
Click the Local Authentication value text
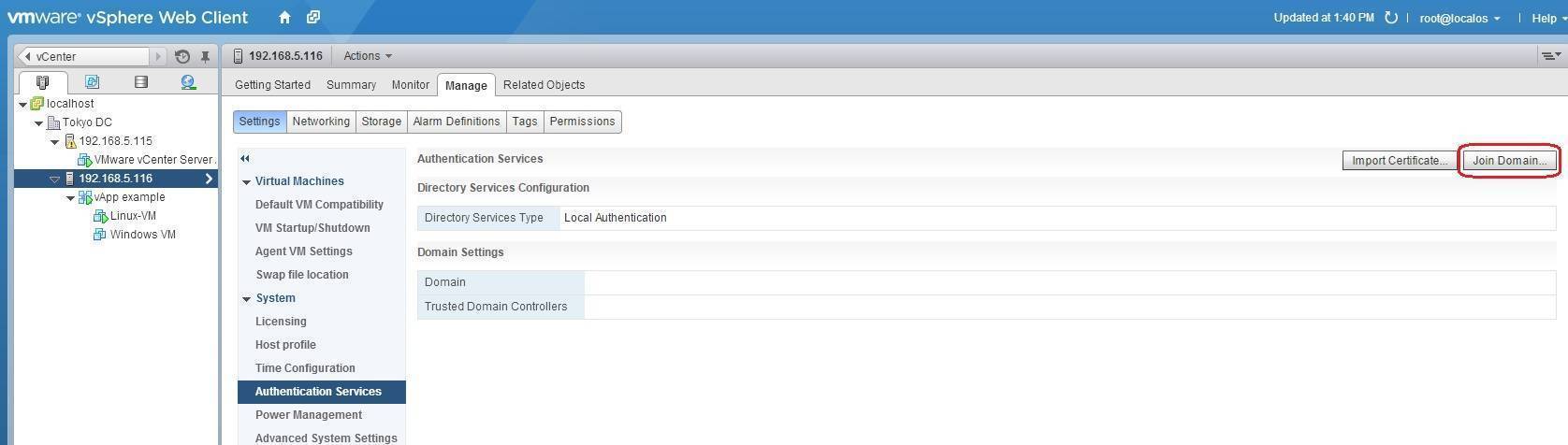click(616, 218)
